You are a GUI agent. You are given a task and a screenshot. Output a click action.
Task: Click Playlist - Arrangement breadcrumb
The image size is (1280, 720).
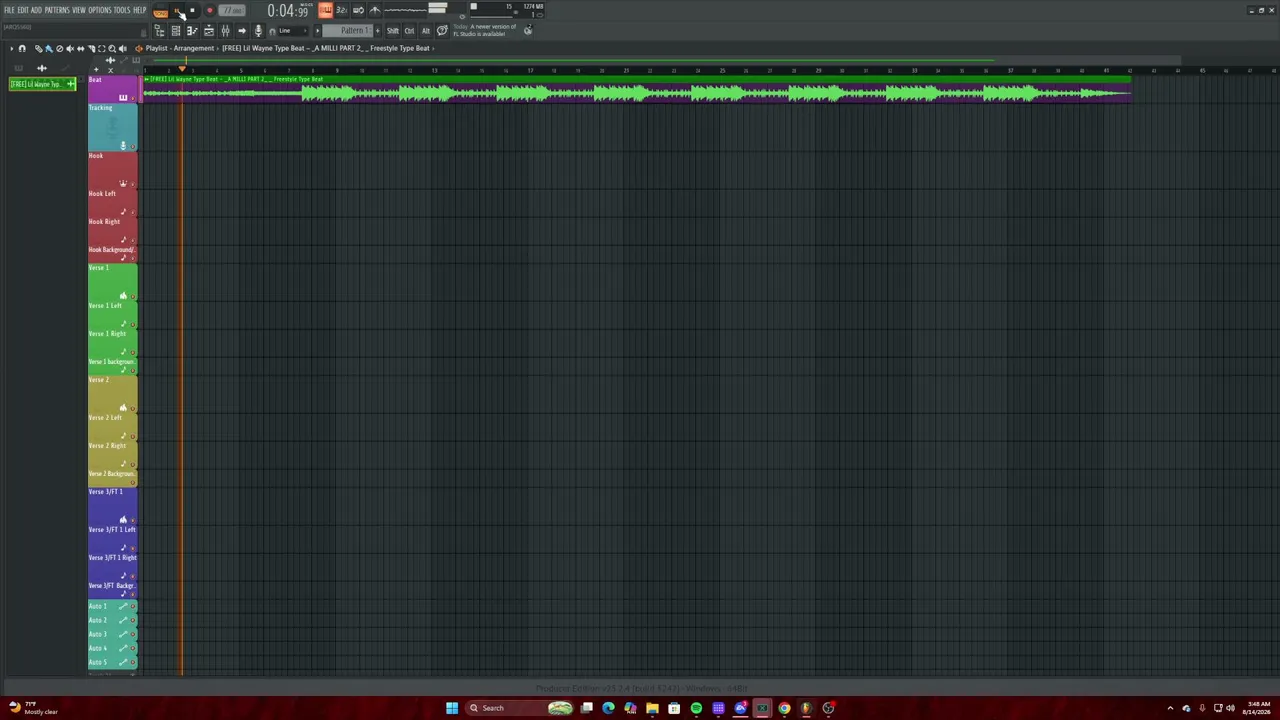pyautogui.click(x=180, y=48)
